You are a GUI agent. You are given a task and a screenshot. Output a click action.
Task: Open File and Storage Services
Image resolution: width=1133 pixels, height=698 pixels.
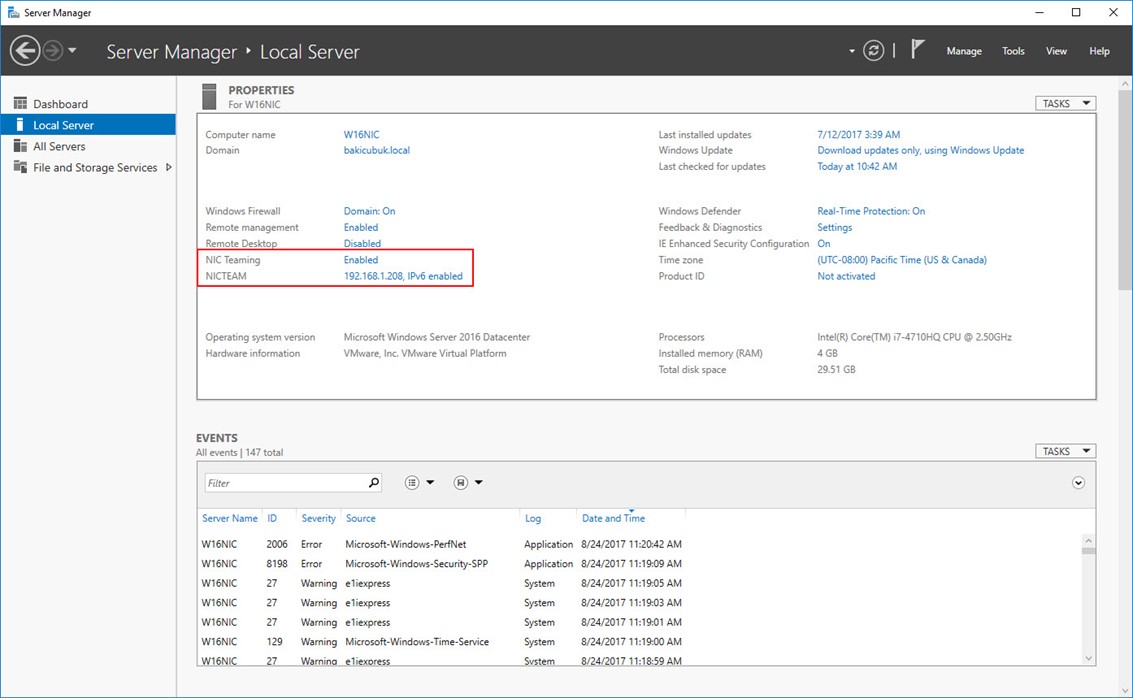point(95,168)
